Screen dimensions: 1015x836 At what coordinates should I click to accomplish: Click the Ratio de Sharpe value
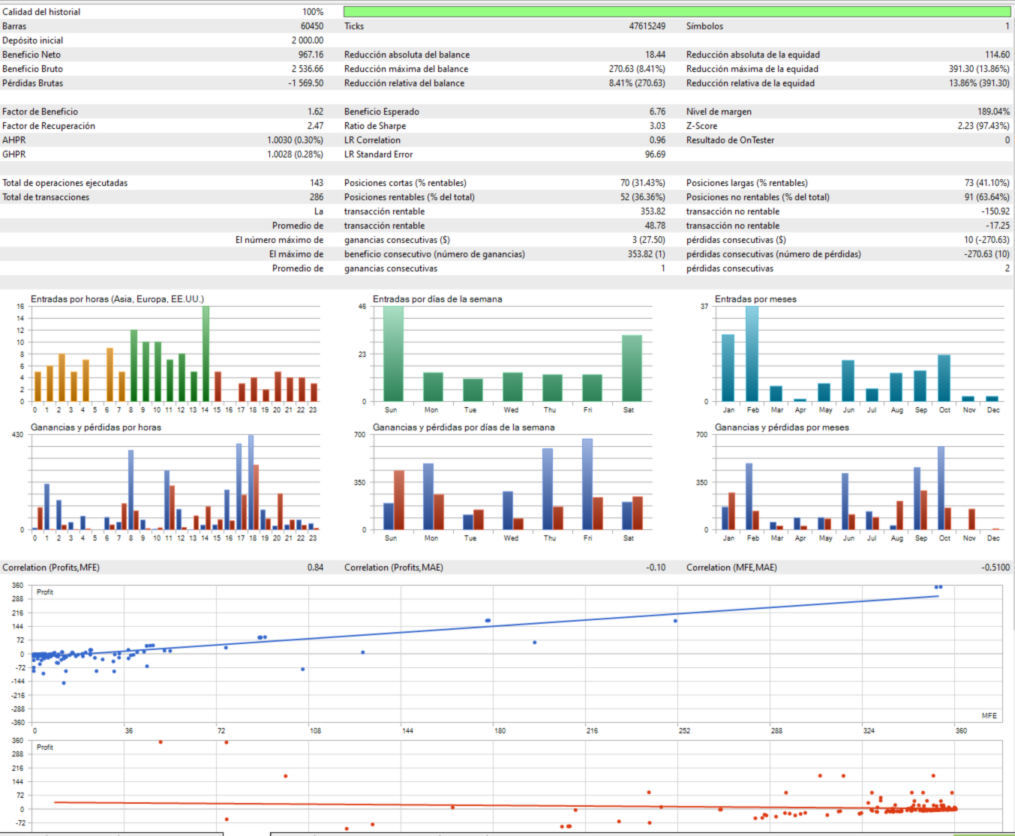(657, 126)
